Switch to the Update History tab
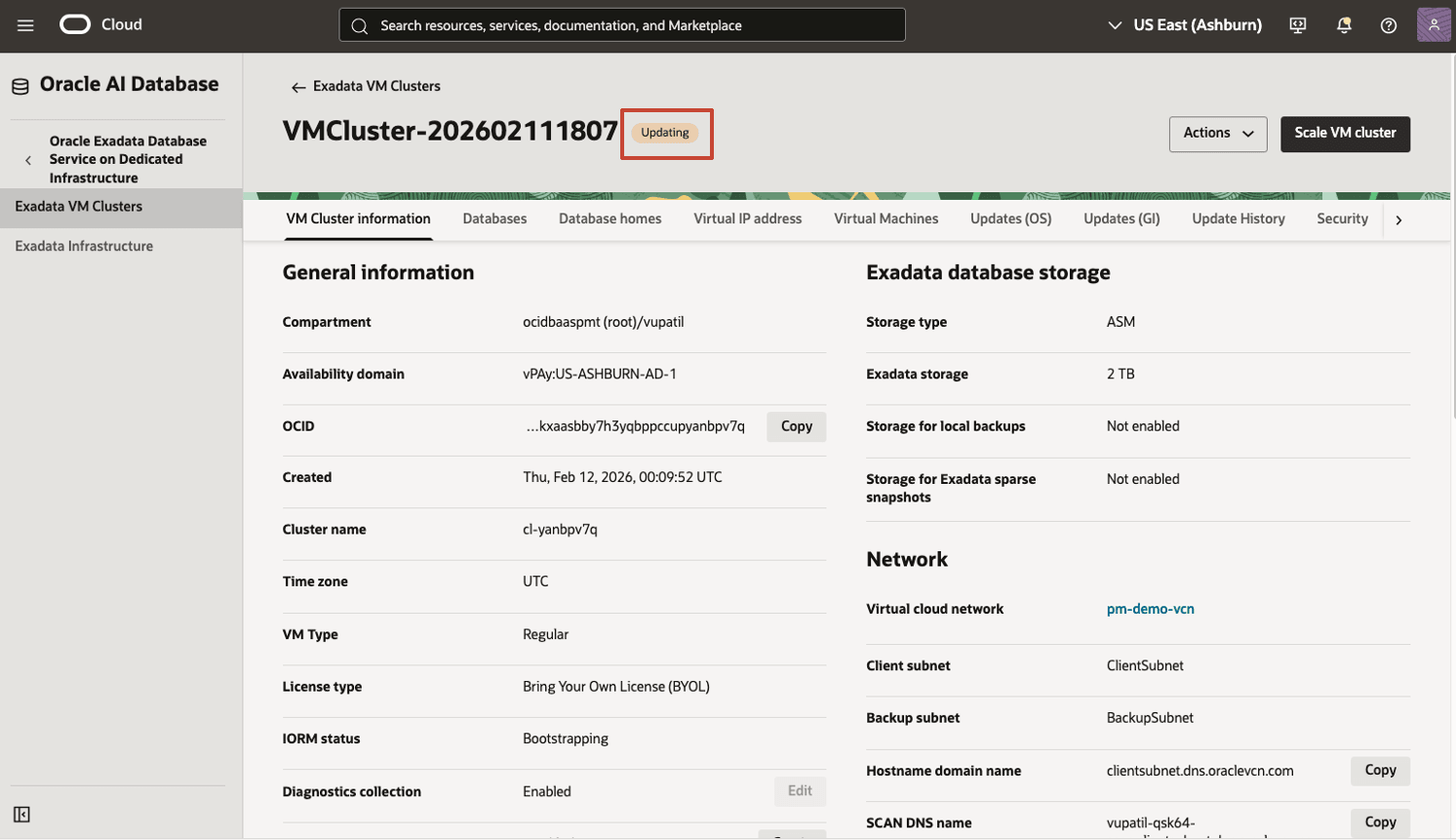 point(1238,219)
